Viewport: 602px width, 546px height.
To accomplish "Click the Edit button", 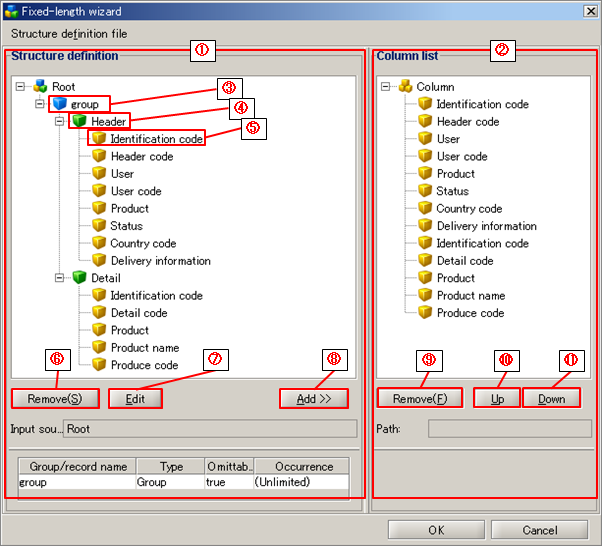I will click(x=128, y=398).
